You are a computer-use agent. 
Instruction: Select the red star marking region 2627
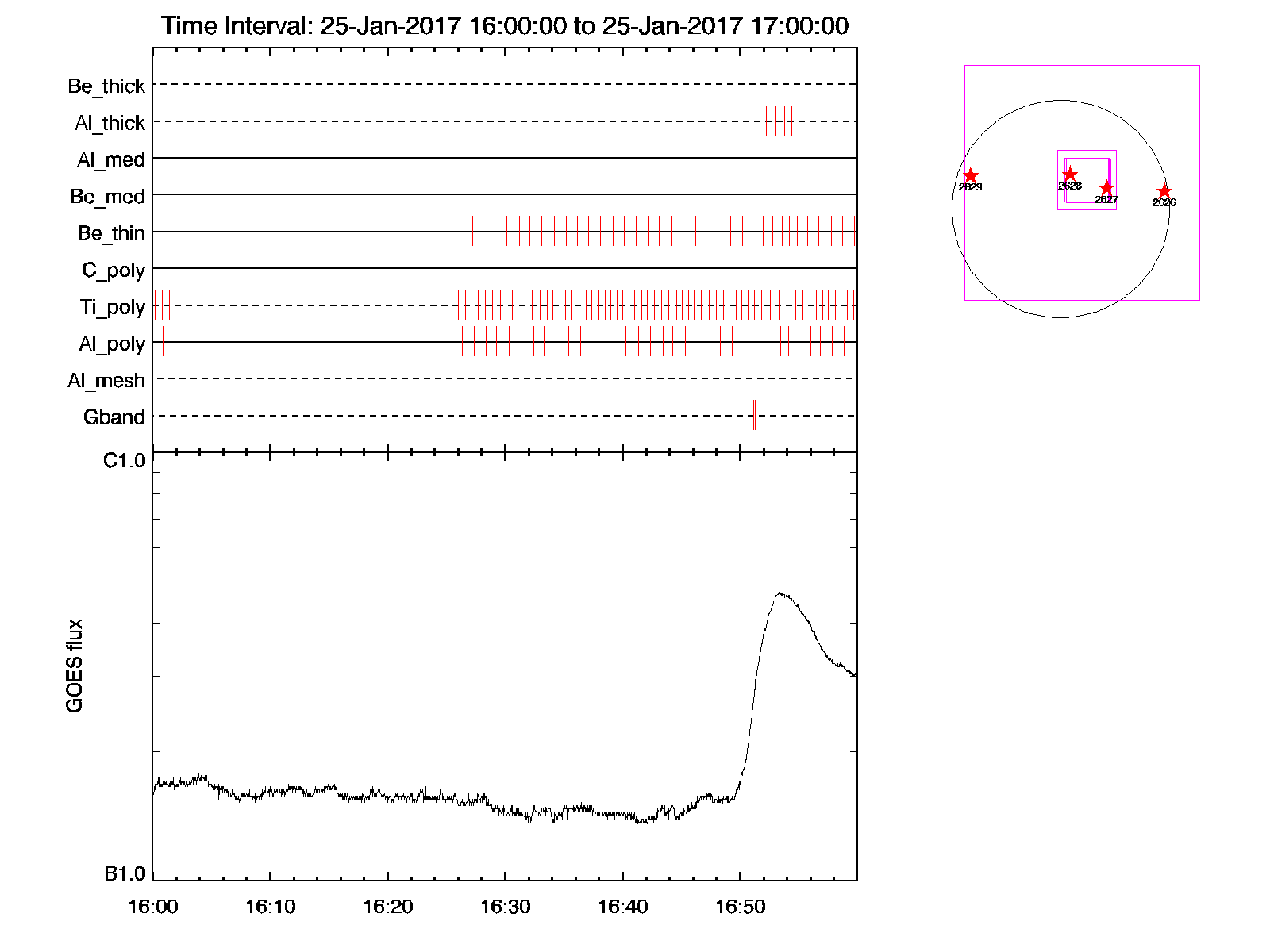[x=1106, y=188]
